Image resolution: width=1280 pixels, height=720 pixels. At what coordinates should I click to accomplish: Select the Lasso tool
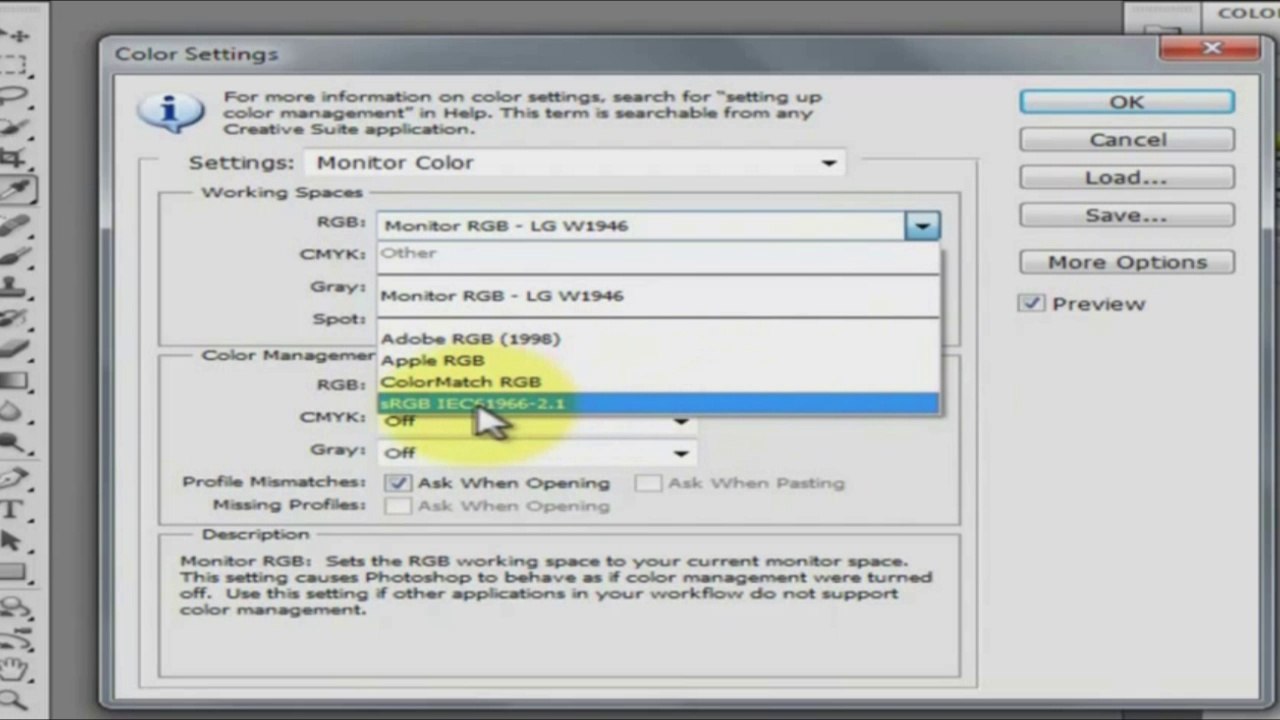tap(14, 97)
